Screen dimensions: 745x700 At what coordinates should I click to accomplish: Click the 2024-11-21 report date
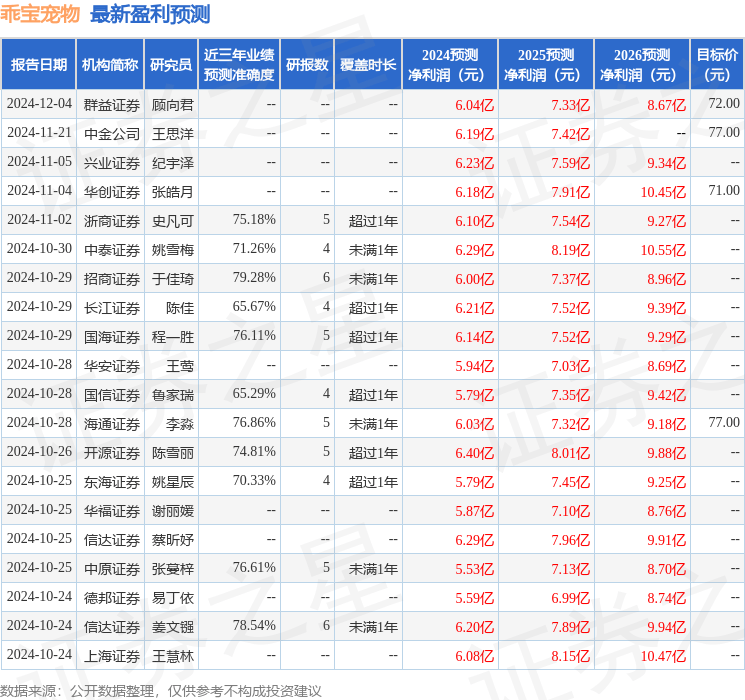point(39,132)
